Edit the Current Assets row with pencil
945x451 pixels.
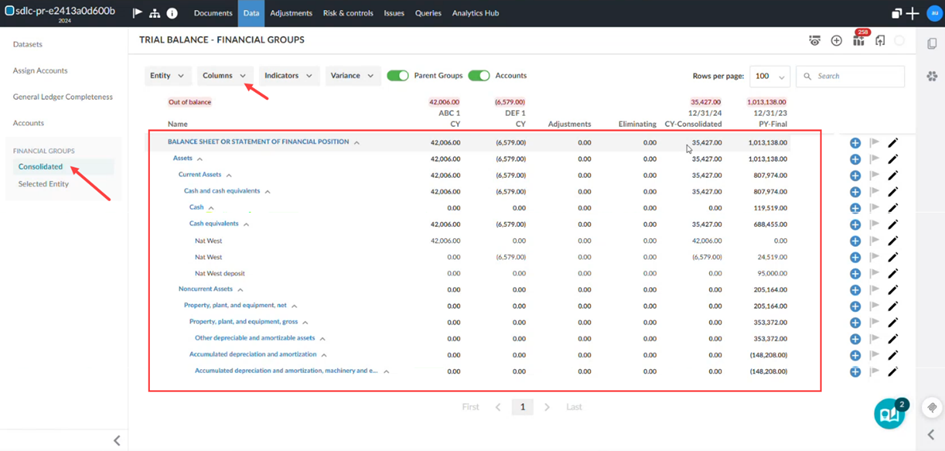[893, 175]
